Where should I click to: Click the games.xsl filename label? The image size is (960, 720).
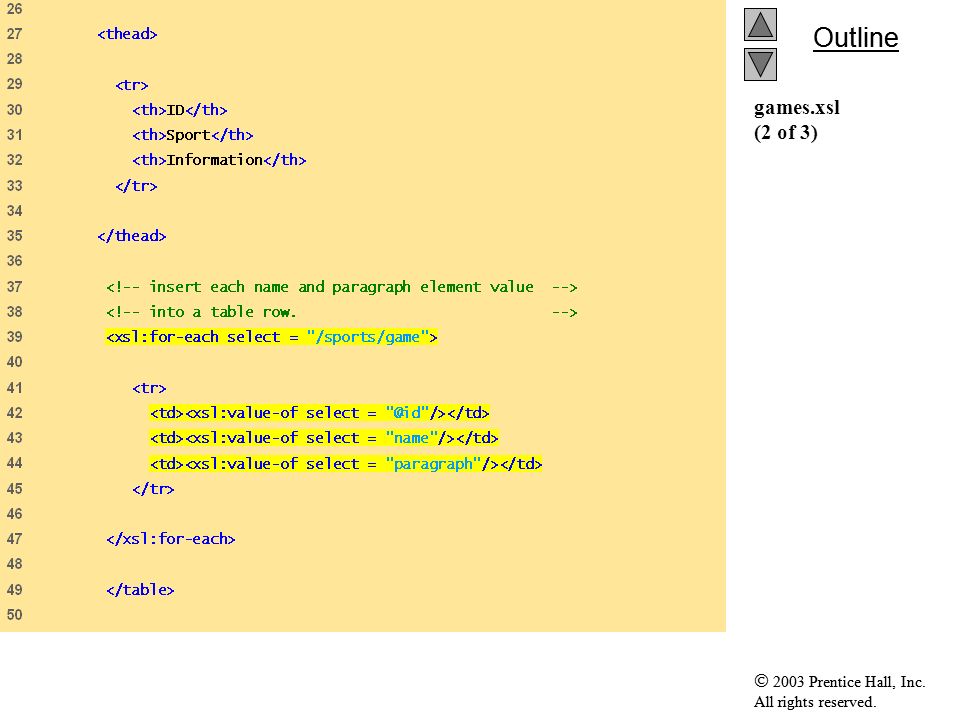[797, 108]
